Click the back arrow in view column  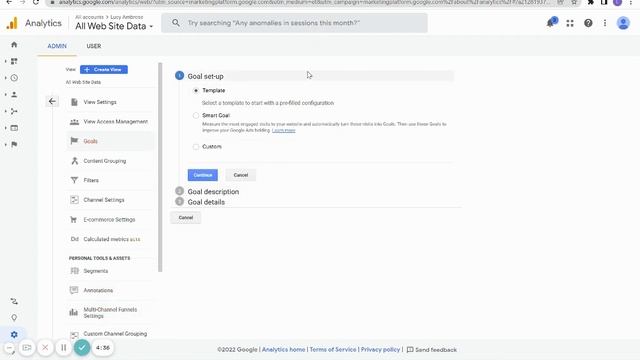52,101
